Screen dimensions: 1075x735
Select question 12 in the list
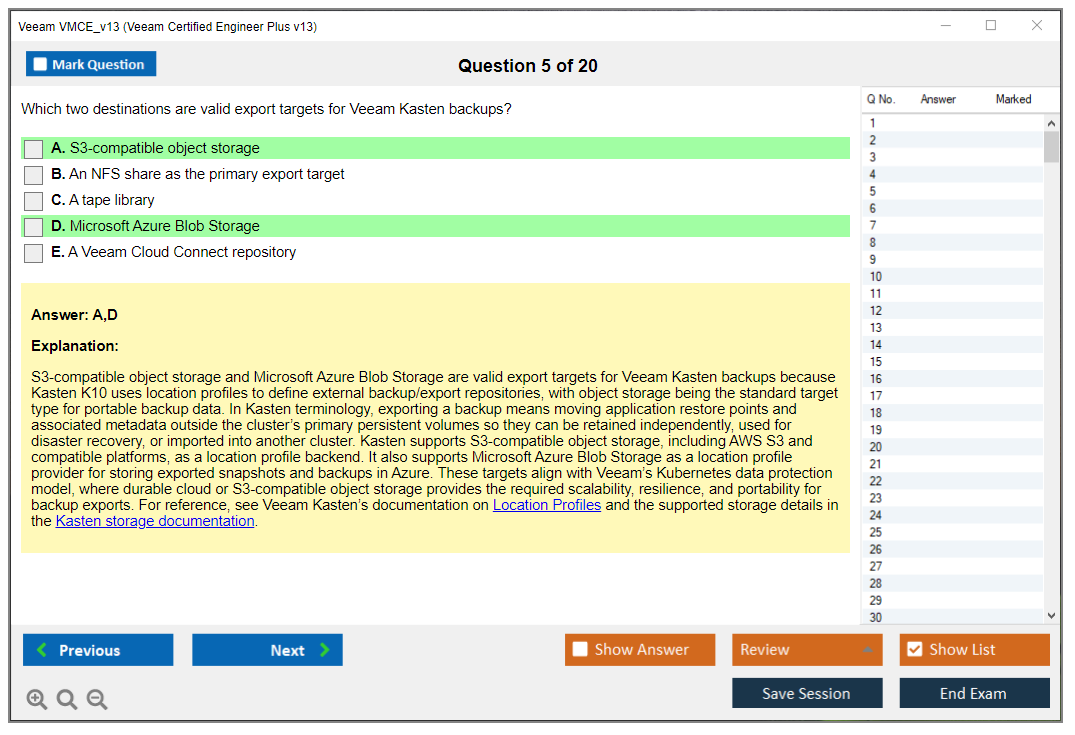[953, 311]
